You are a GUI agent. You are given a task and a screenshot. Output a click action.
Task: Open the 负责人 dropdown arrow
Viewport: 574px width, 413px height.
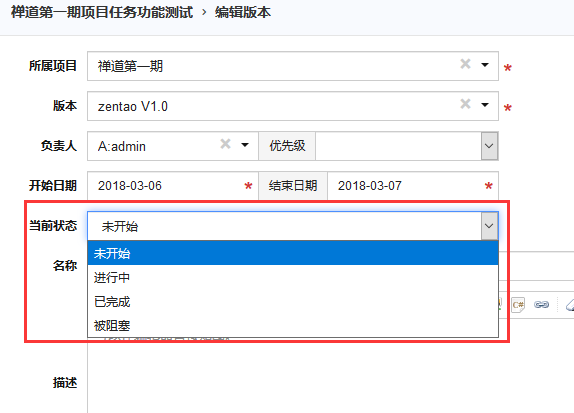click(x=245, y=145)
